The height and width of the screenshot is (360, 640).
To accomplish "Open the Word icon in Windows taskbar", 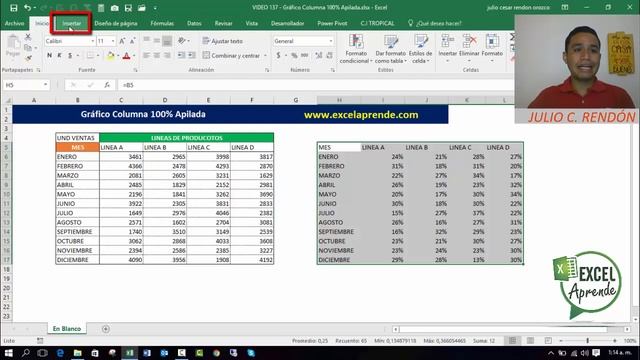I will pyautogui.click(x=147, y=353).
